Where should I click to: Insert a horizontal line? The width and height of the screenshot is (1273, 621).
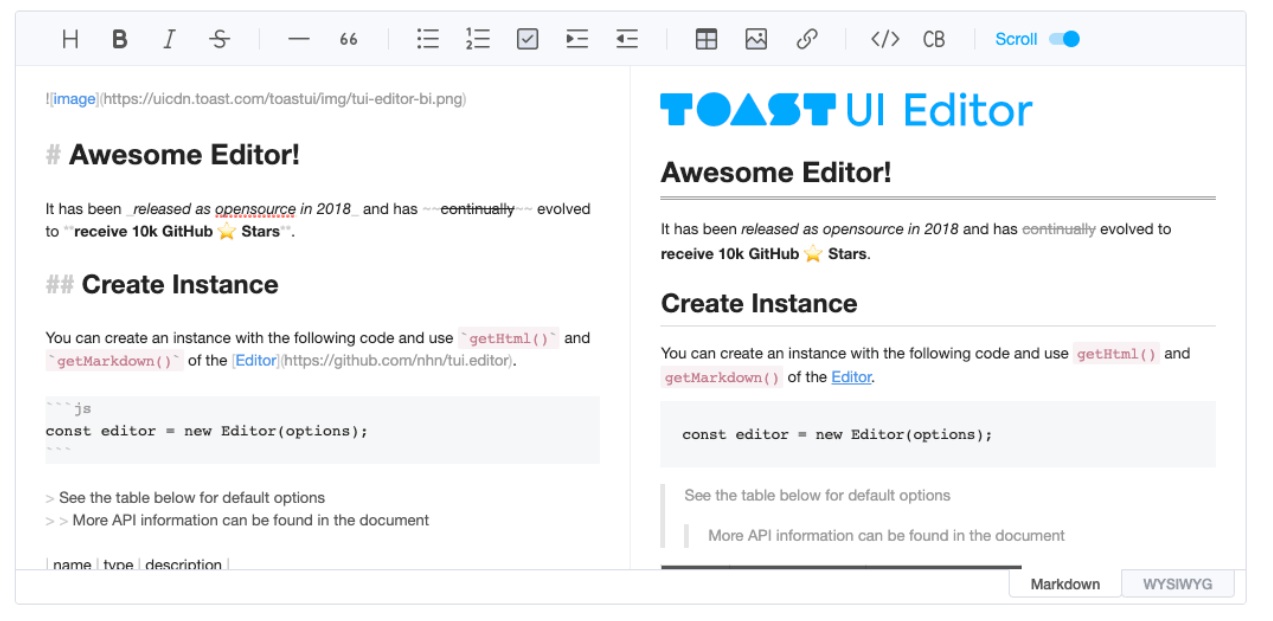[298, 39]
